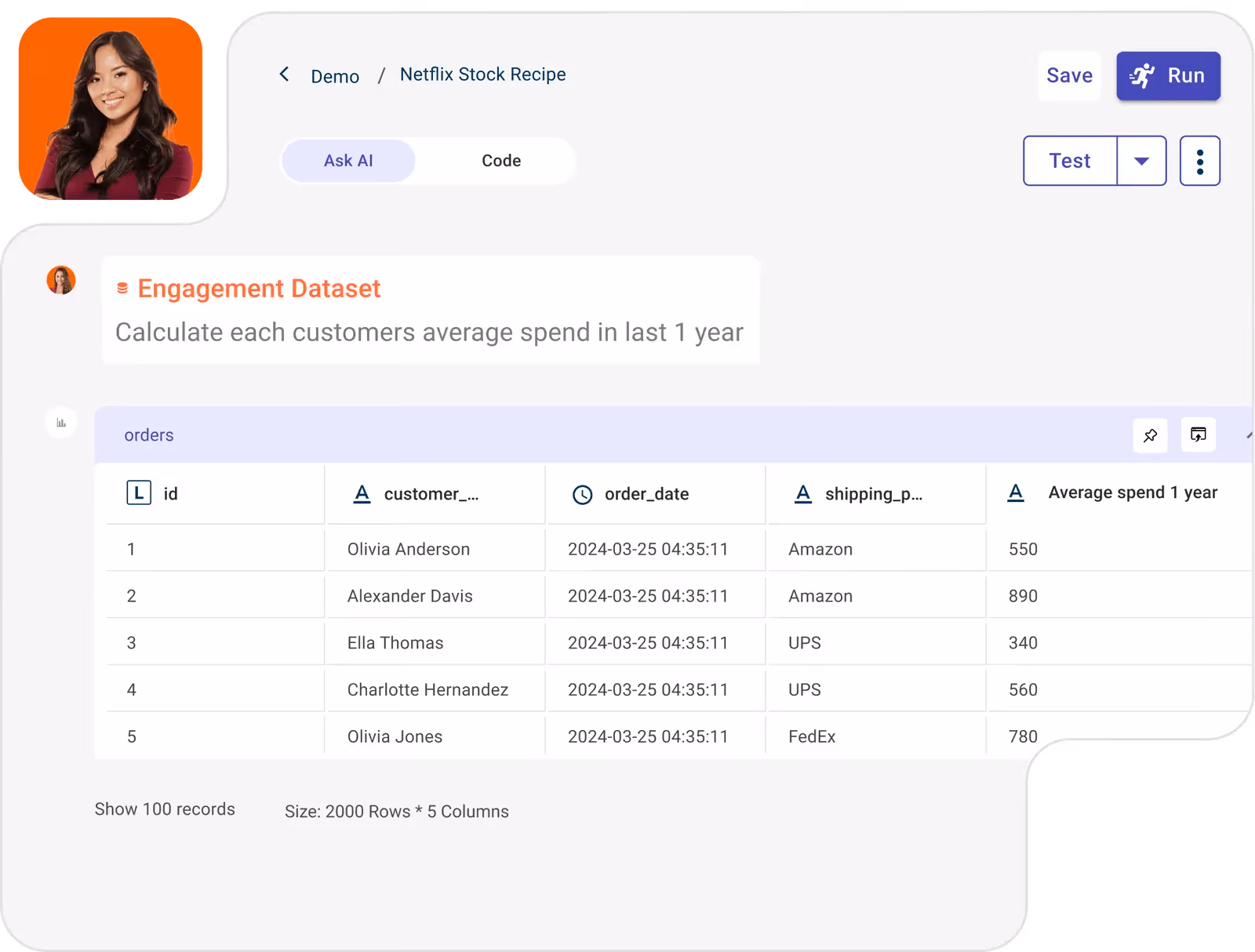Click the Engagement Dataset database icon
Viewport: 1255px width, 952px height.
pyautogui.click(x=122, y=289)
